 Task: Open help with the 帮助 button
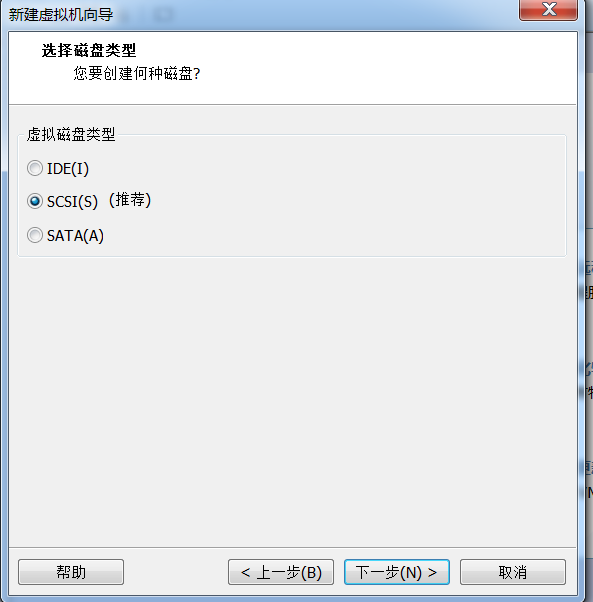71,572
